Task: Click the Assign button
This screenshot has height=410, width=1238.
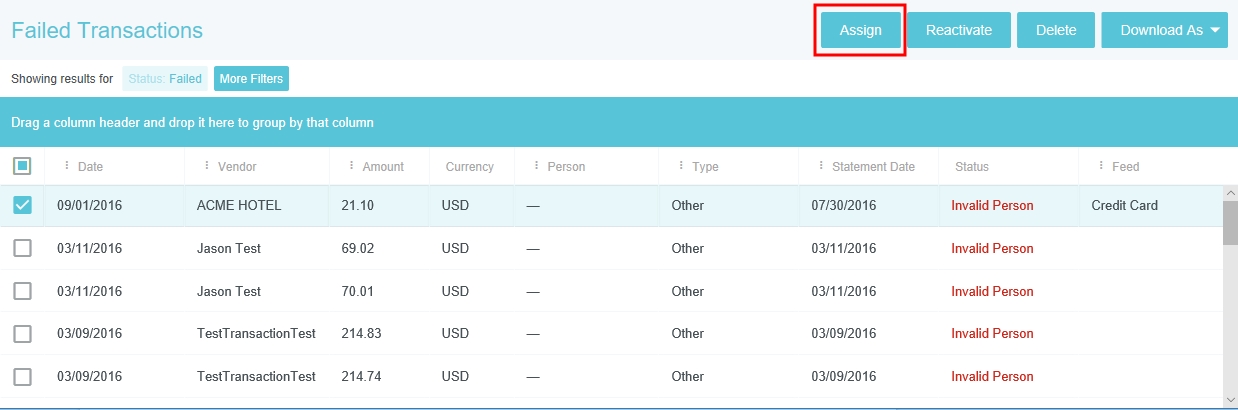Action: click(860, 30)
